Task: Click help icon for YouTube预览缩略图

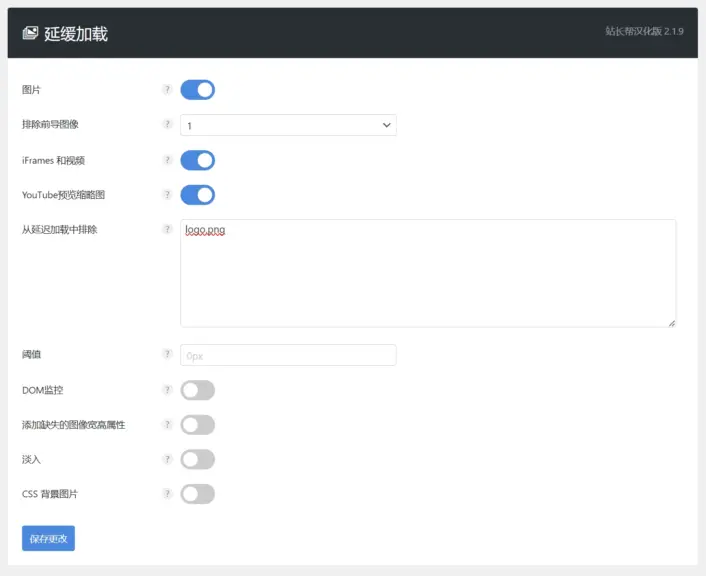Action: [x=167, y=195]
